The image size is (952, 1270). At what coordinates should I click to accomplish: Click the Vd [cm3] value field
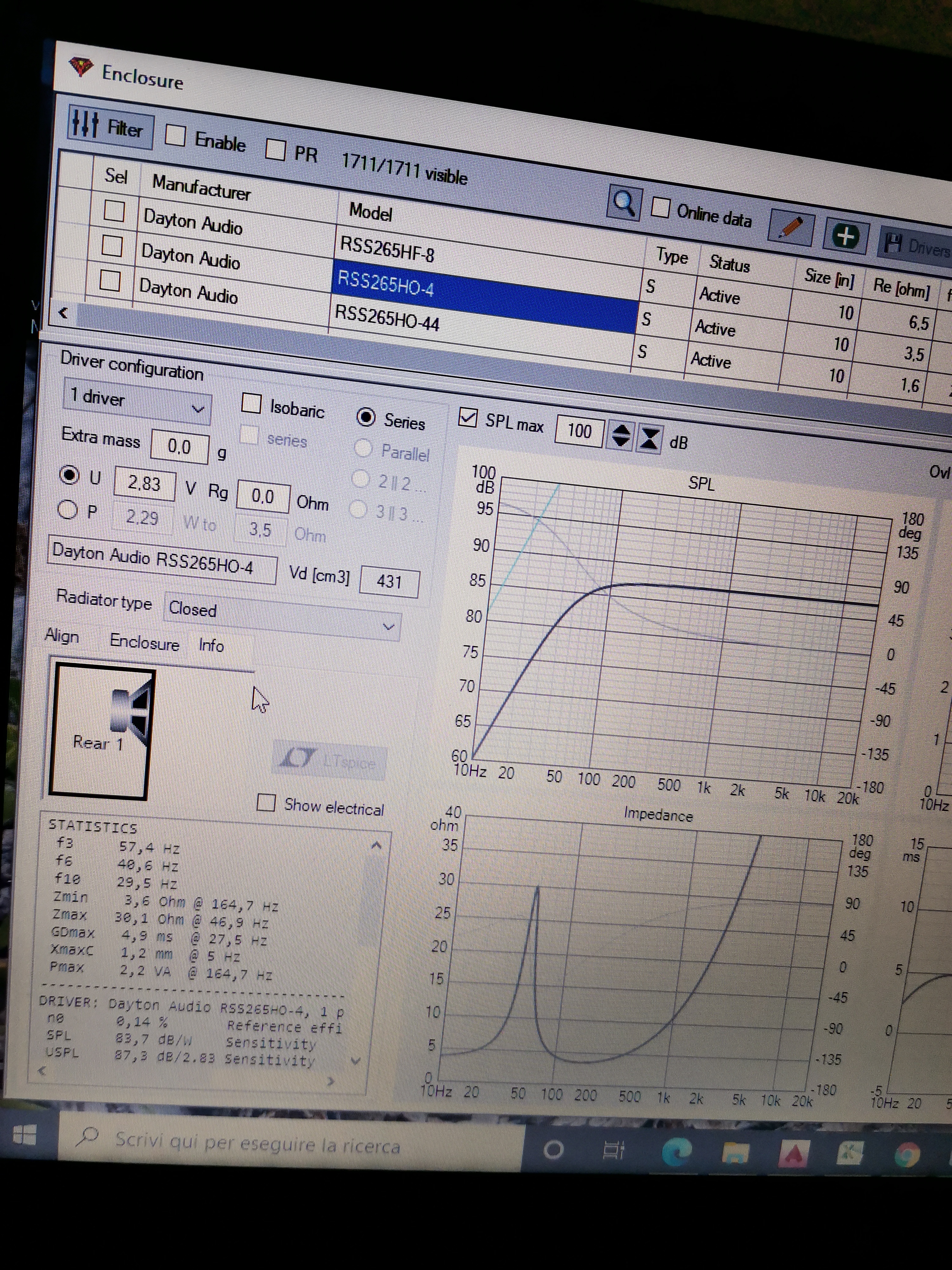click(390, 582)
